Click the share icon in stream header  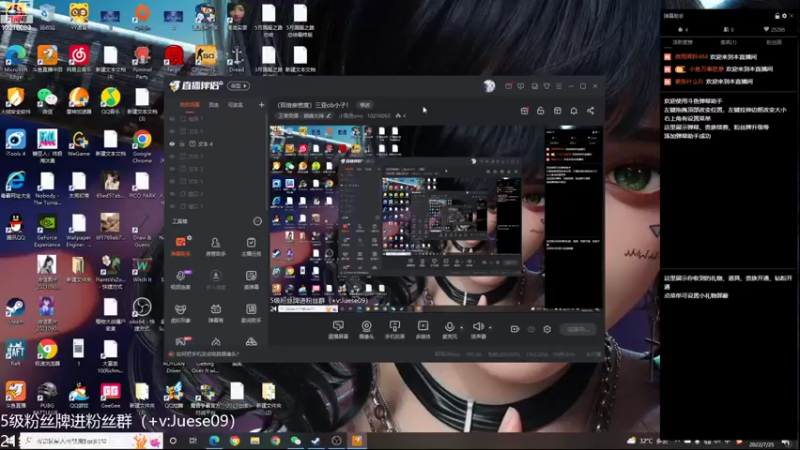point(590,111)
